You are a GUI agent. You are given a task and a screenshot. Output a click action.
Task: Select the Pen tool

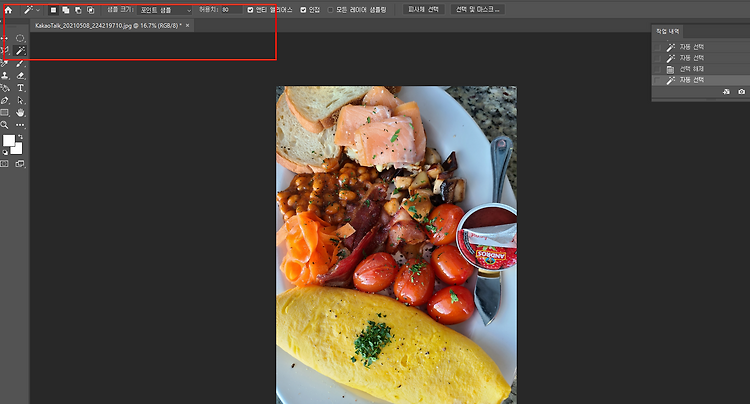(x=5, y=100)
